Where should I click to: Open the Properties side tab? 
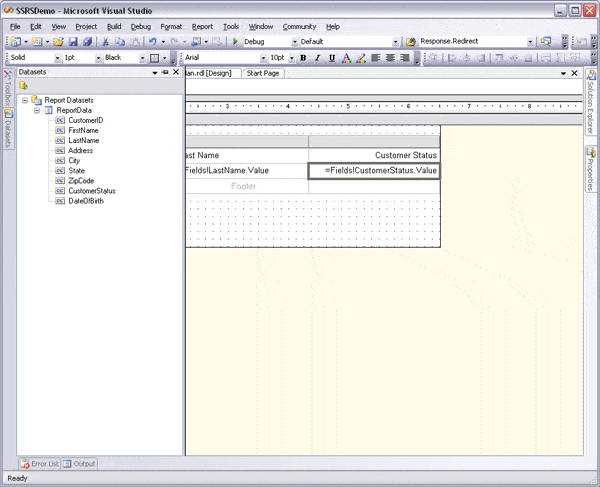pos(591,169)
